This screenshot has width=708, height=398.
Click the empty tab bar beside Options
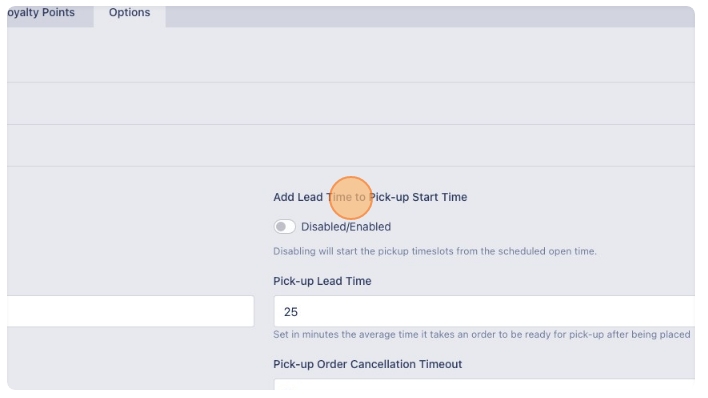click(x=430, y=16)
